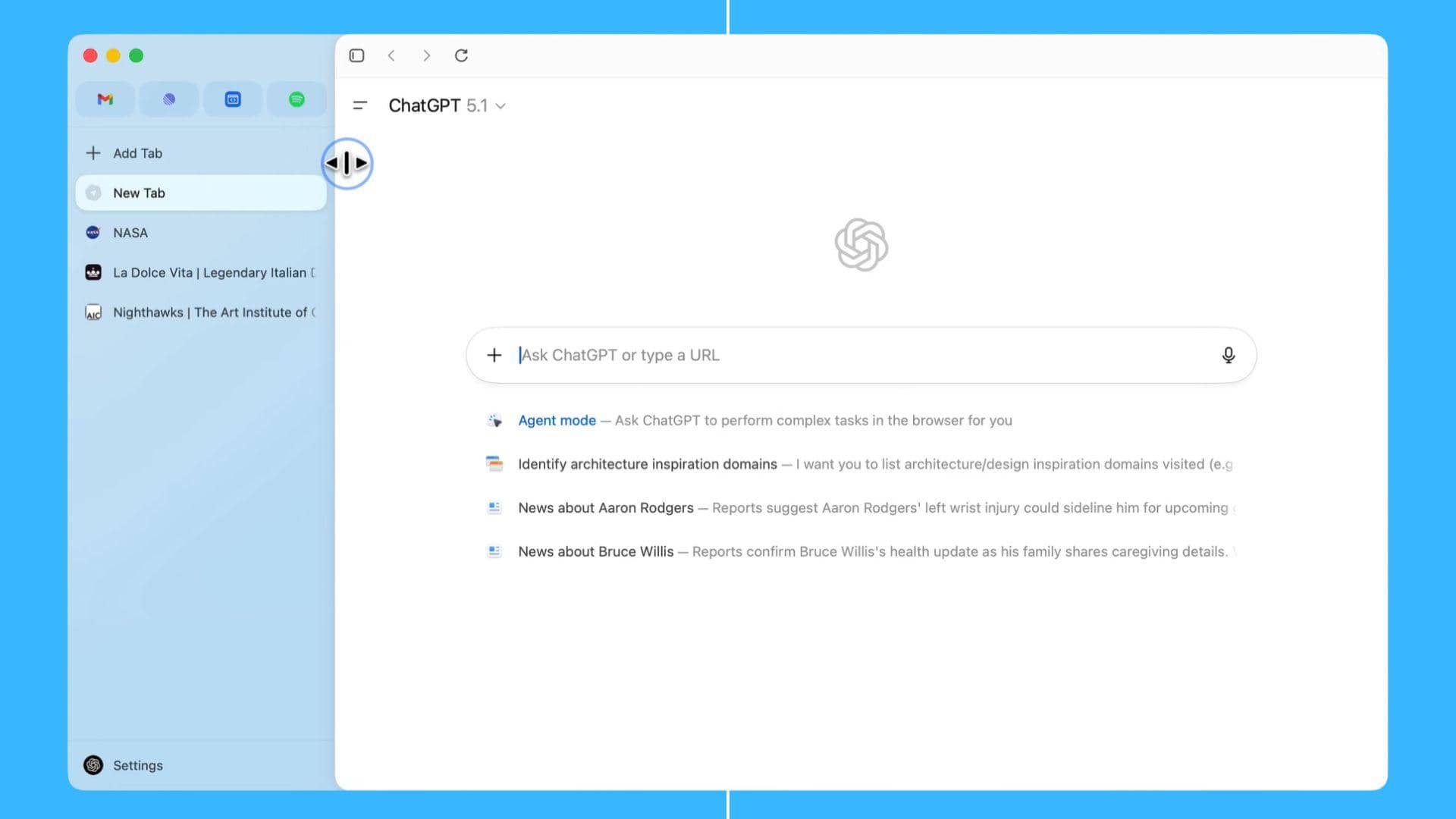The width and height of the screenshot is (1456, 819).
Task: Activate the microphone voice input
Action: 1228,355
